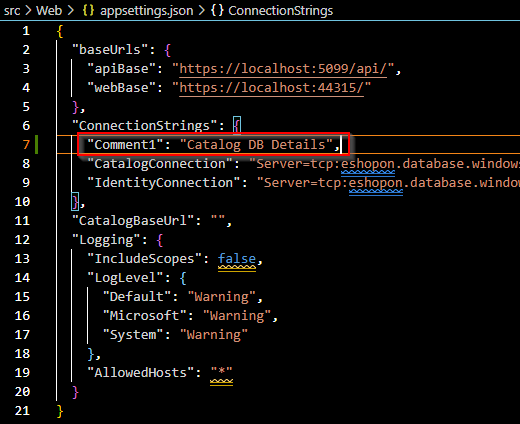
Task: Click the CatalogConnection key on line 8
Action: 160,164
